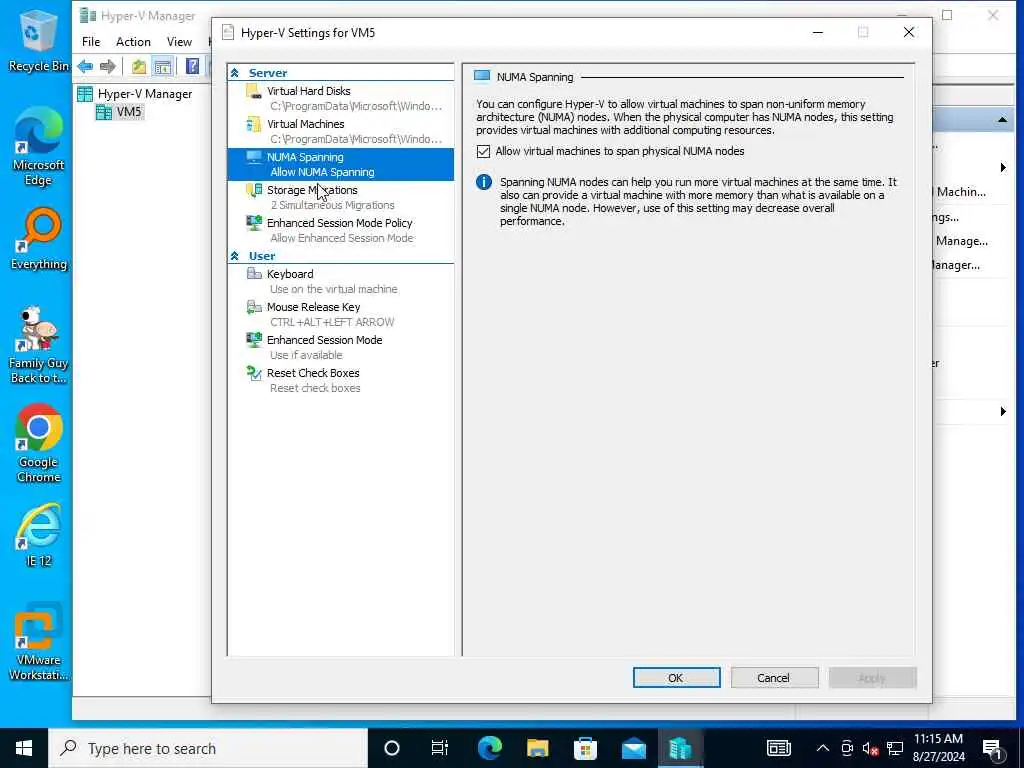1024x768 pixels.
Task: Expand the lower Actions pane submenu arrow
Action: (1003, 411)
